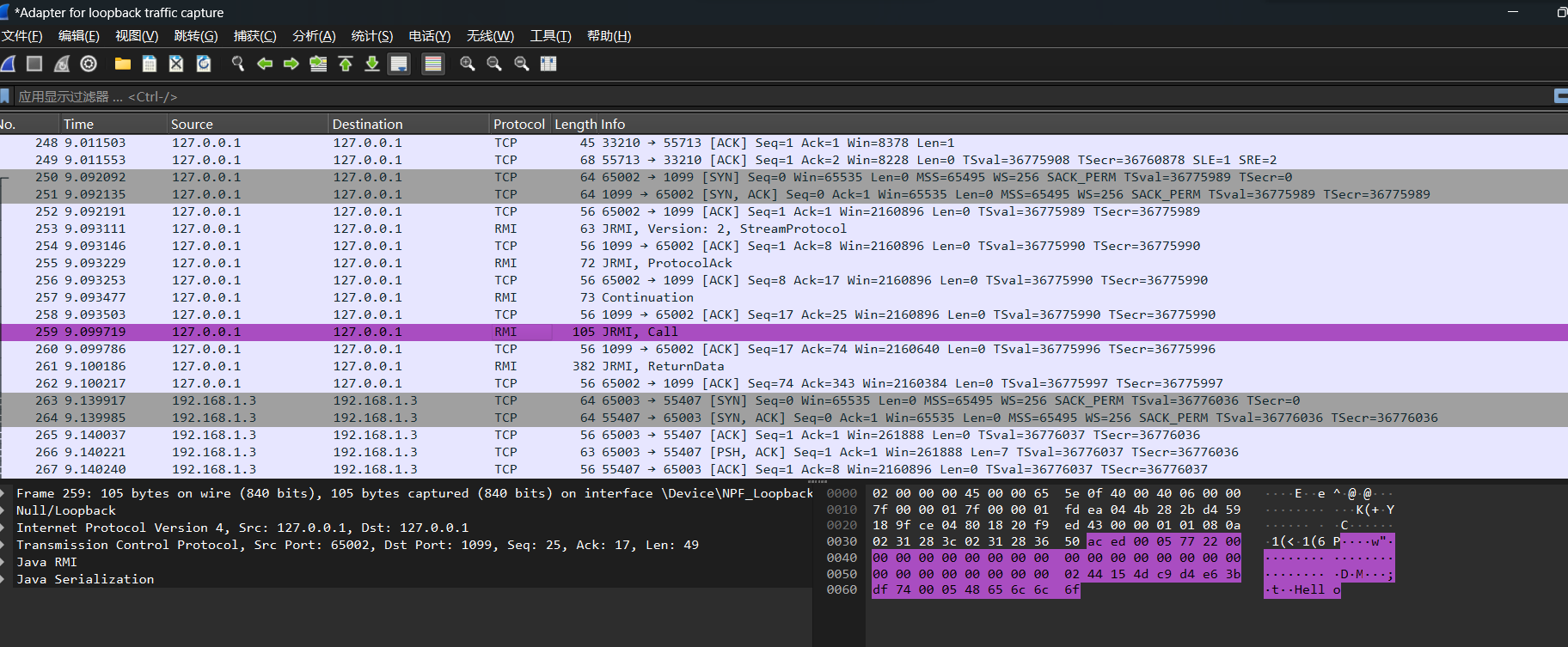Click hex offset 0060 in bytes pane
1568x647 pixels.
click(842, 589)
